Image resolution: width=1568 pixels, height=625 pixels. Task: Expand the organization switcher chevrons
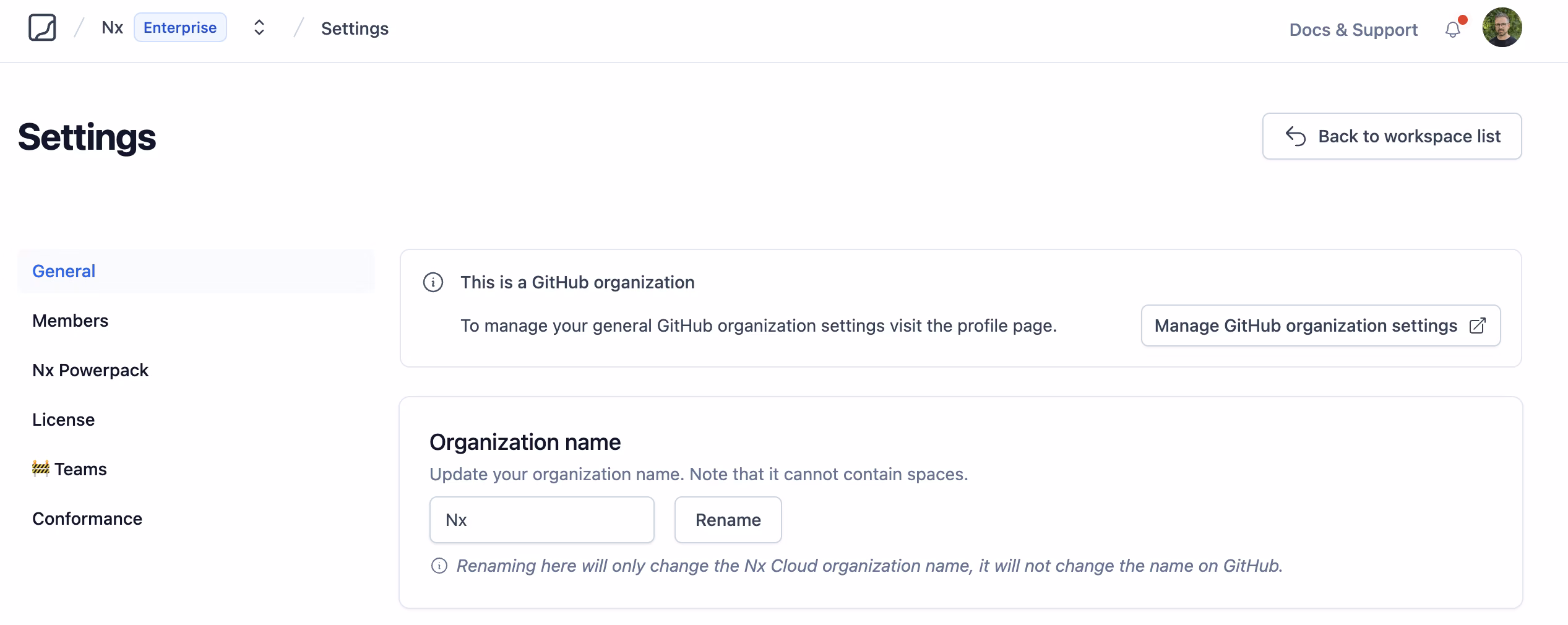click(259, 28)
